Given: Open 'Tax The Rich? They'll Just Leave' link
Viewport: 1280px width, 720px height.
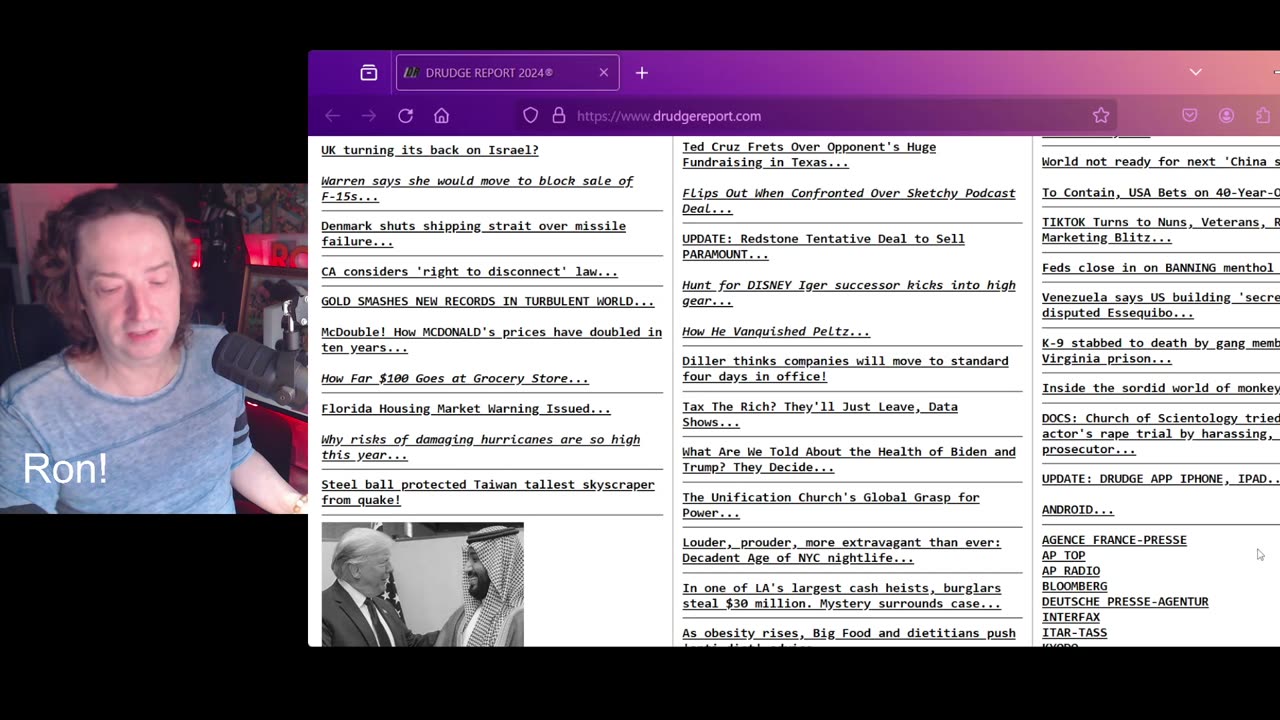Looking at the screenshot, I should click(820, 414).
